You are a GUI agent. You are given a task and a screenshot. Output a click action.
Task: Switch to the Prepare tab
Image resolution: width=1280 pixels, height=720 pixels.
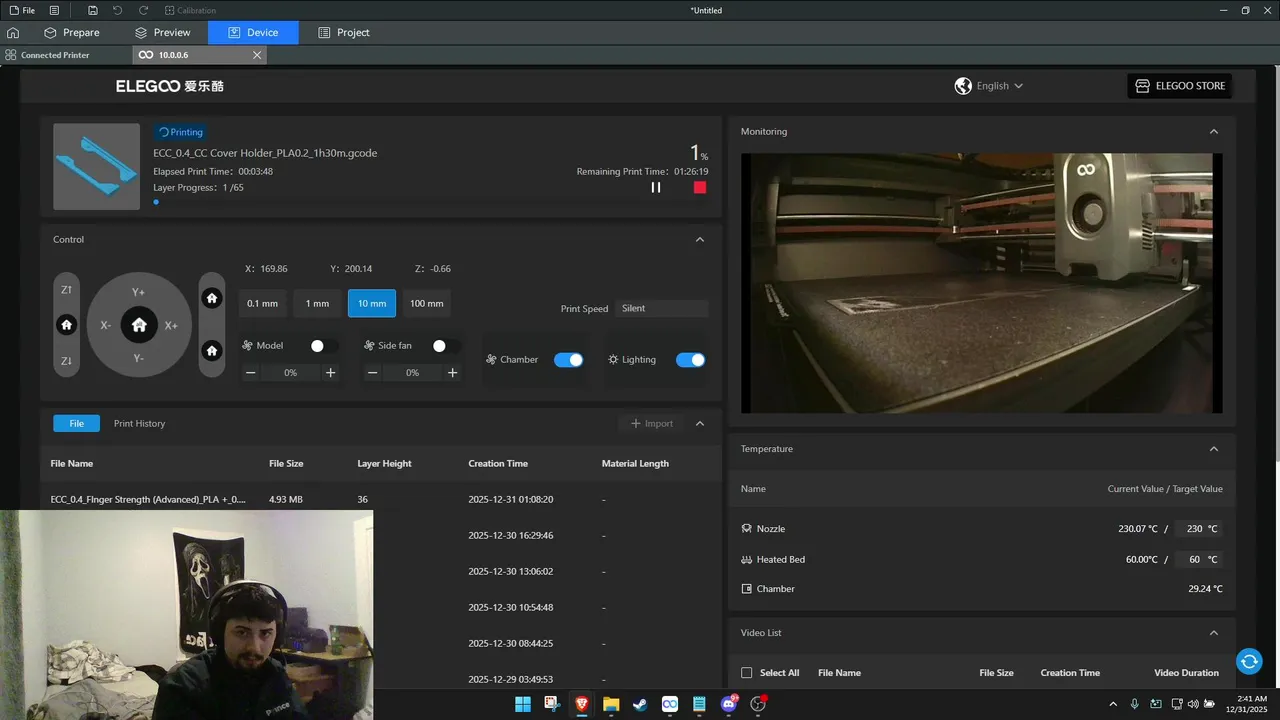(71, 33)
